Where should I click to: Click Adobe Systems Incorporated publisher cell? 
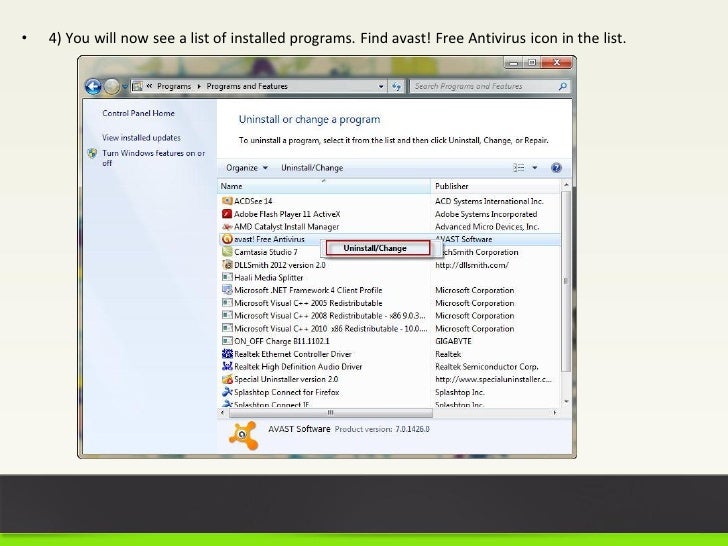point(486,214)
